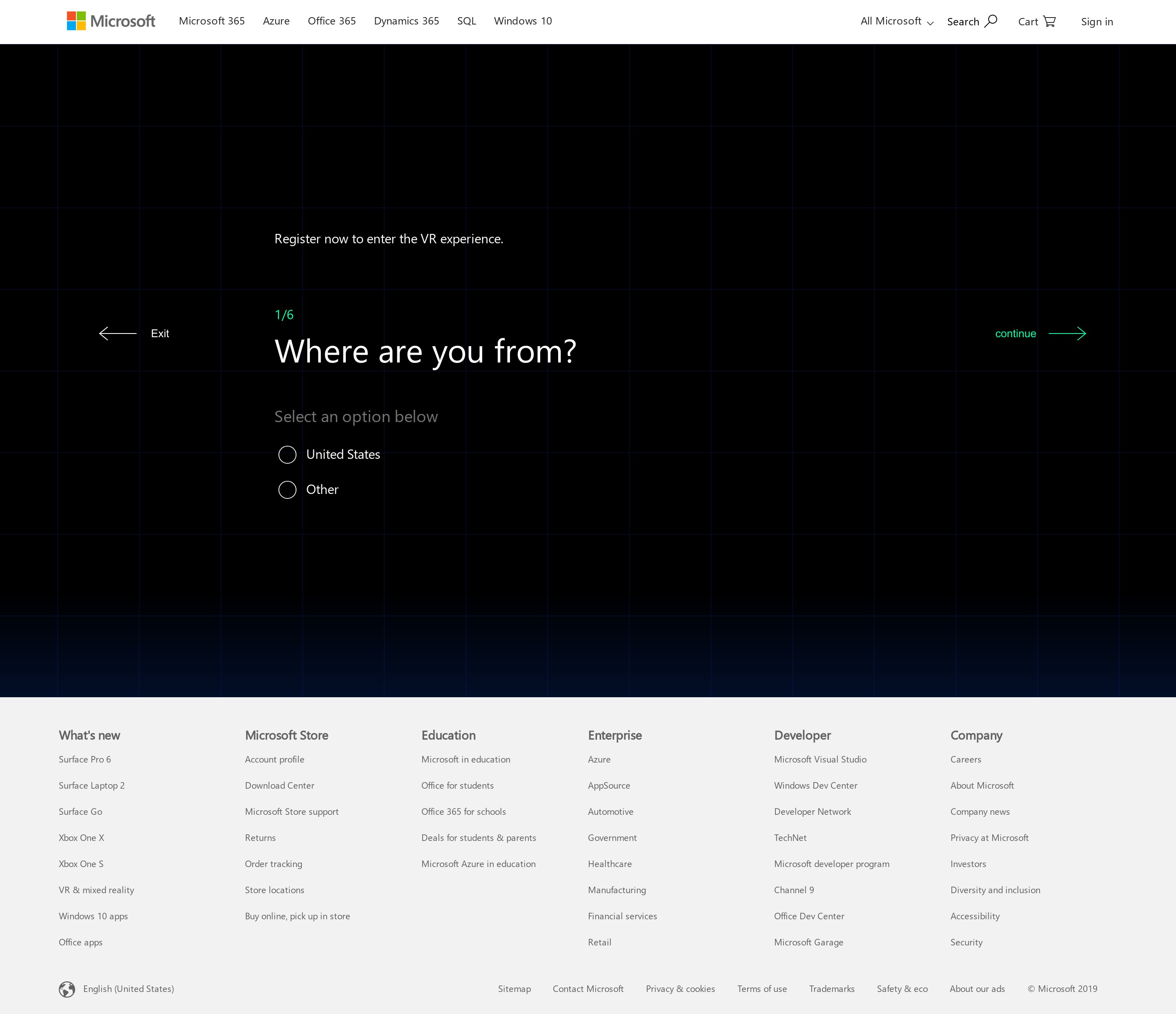Click Sign in
The height and width of the screenshot is (1014, 1176).
tap(1096, 22)
